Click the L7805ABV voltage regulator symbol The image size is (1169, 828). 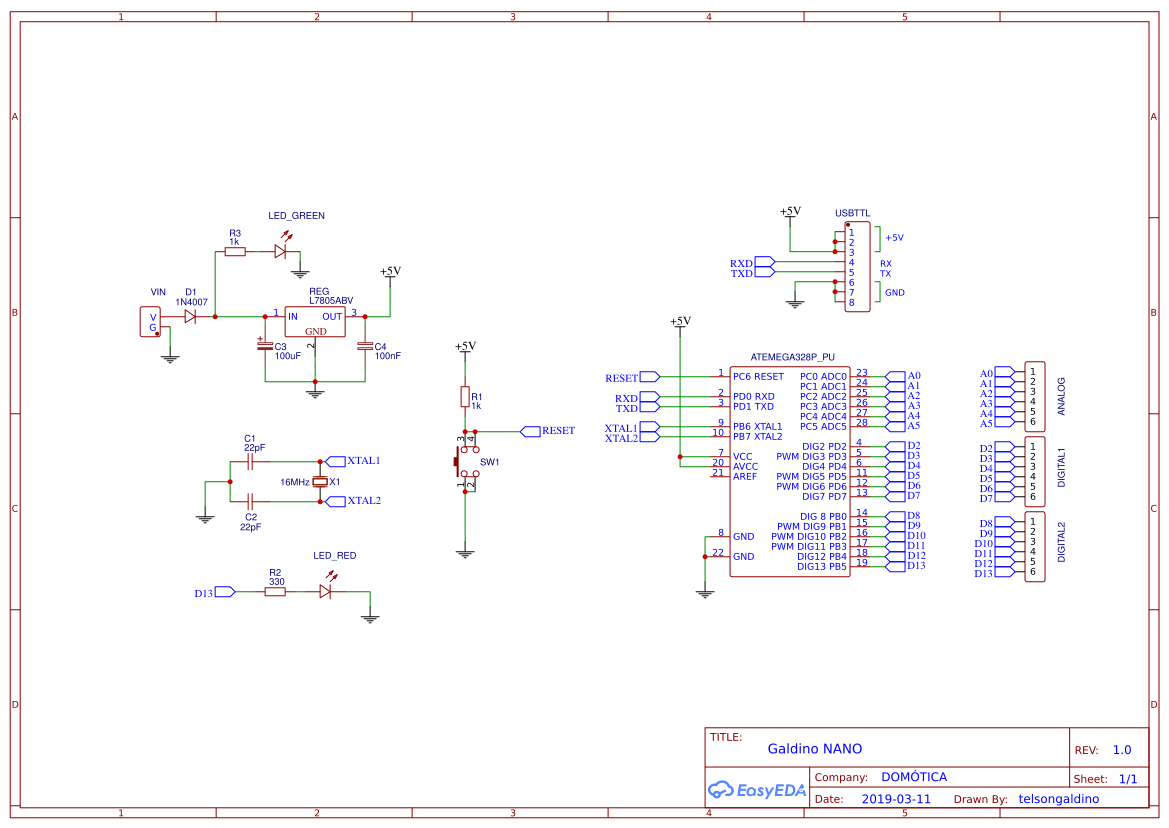[x=314, y=323]
